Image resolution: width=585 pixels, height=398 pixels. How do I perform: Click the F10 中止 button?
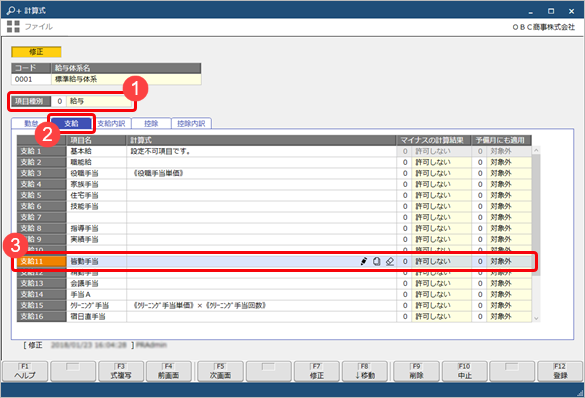(464, 372)
